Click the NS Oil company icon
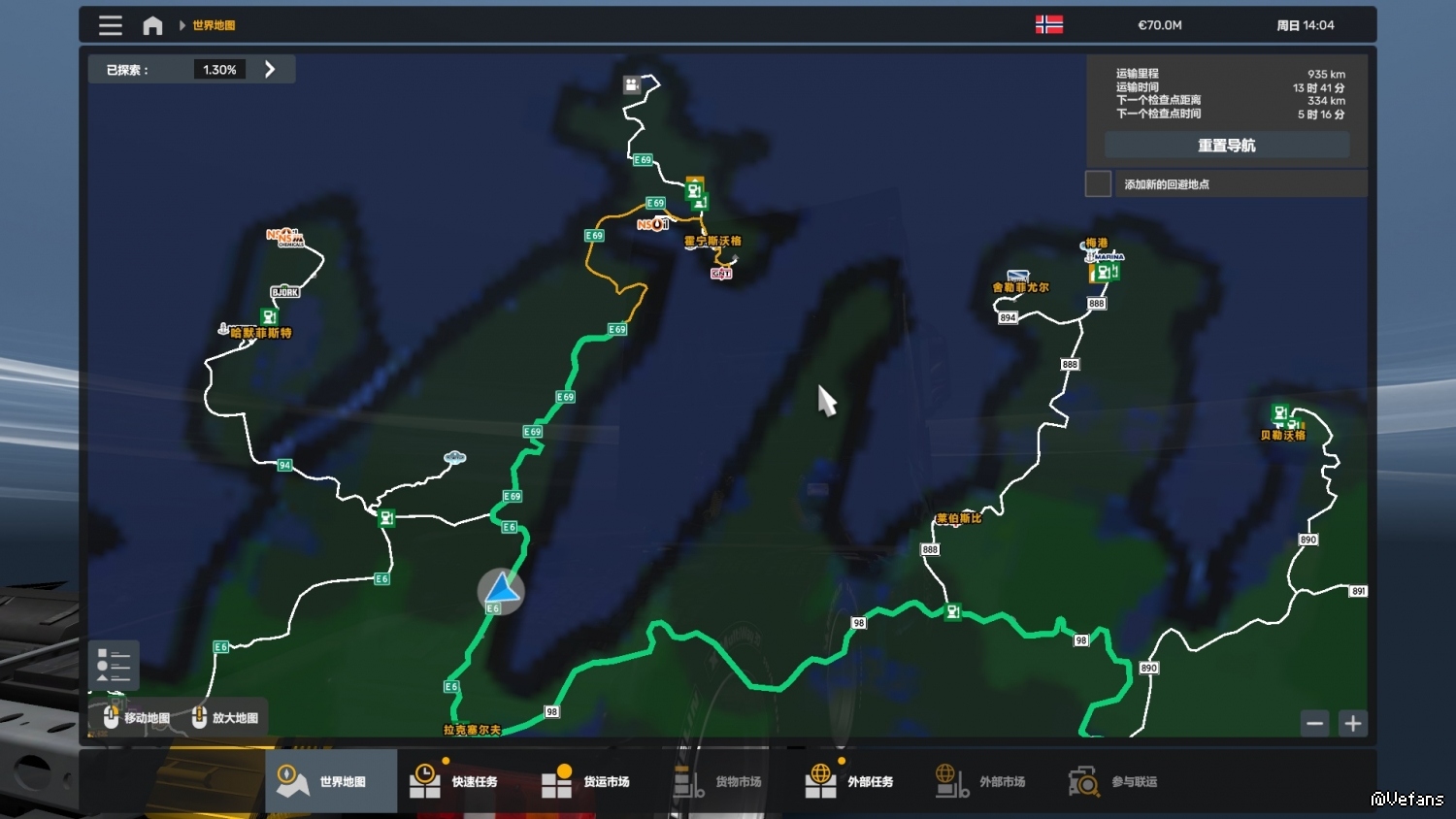The height and width of the screenshot is (819, 1456). [x=652, y=224]
